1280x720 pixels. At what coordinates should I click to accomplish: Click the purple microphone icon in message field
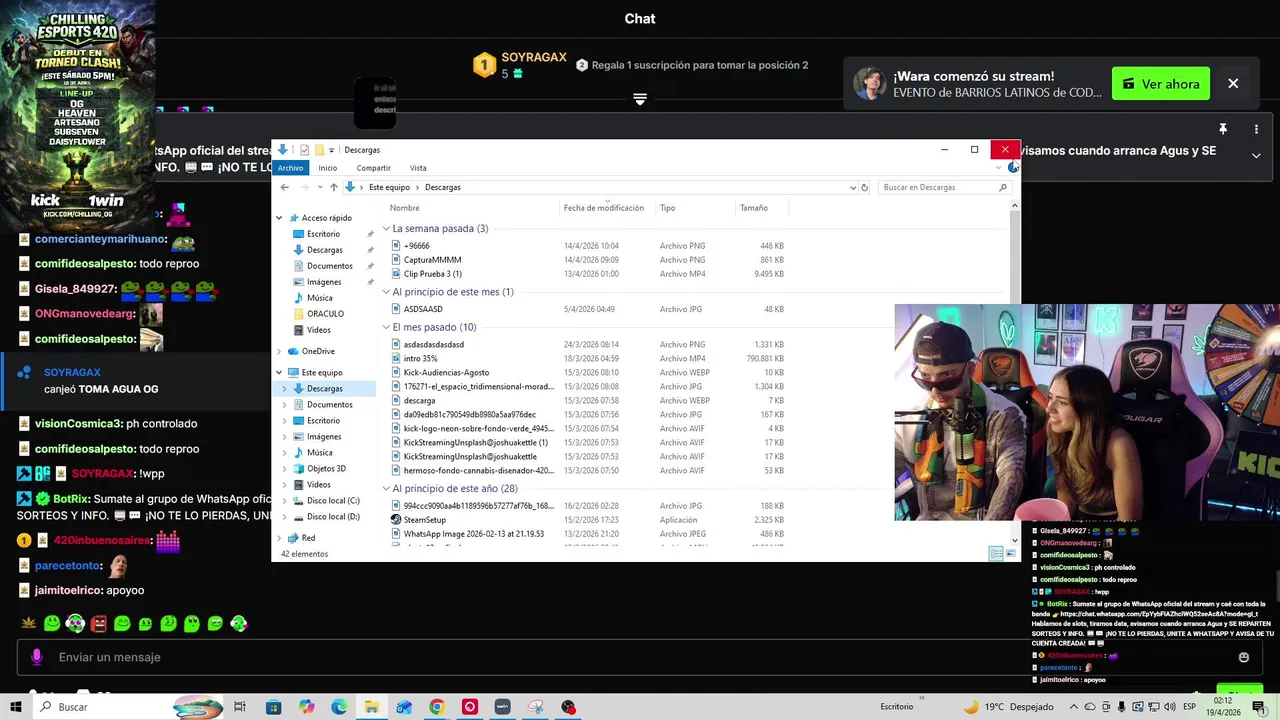(x=37, y=657)
